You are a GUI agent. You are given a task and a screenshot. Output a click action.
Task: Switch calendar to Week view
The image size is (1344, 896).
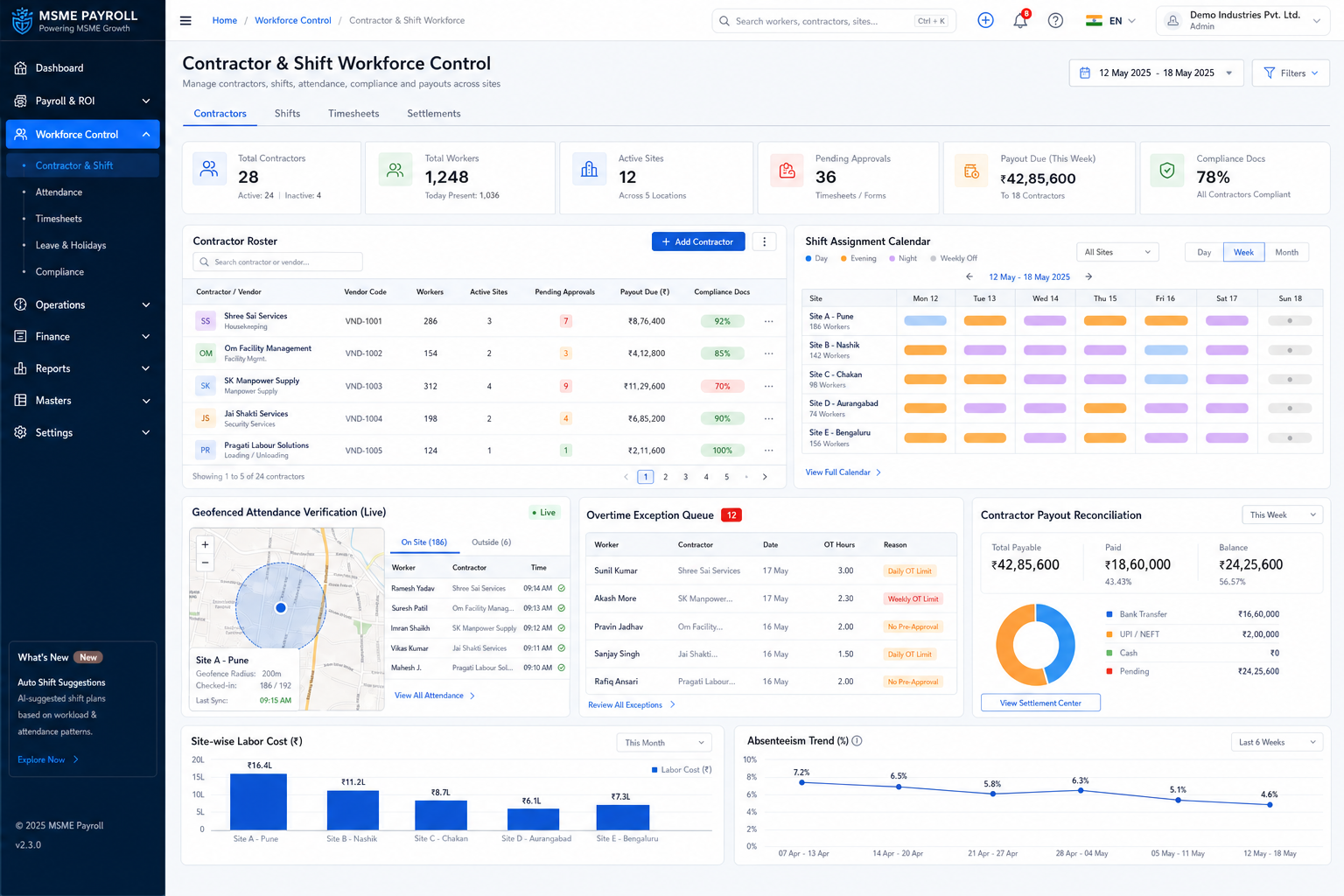[1243, 252]
